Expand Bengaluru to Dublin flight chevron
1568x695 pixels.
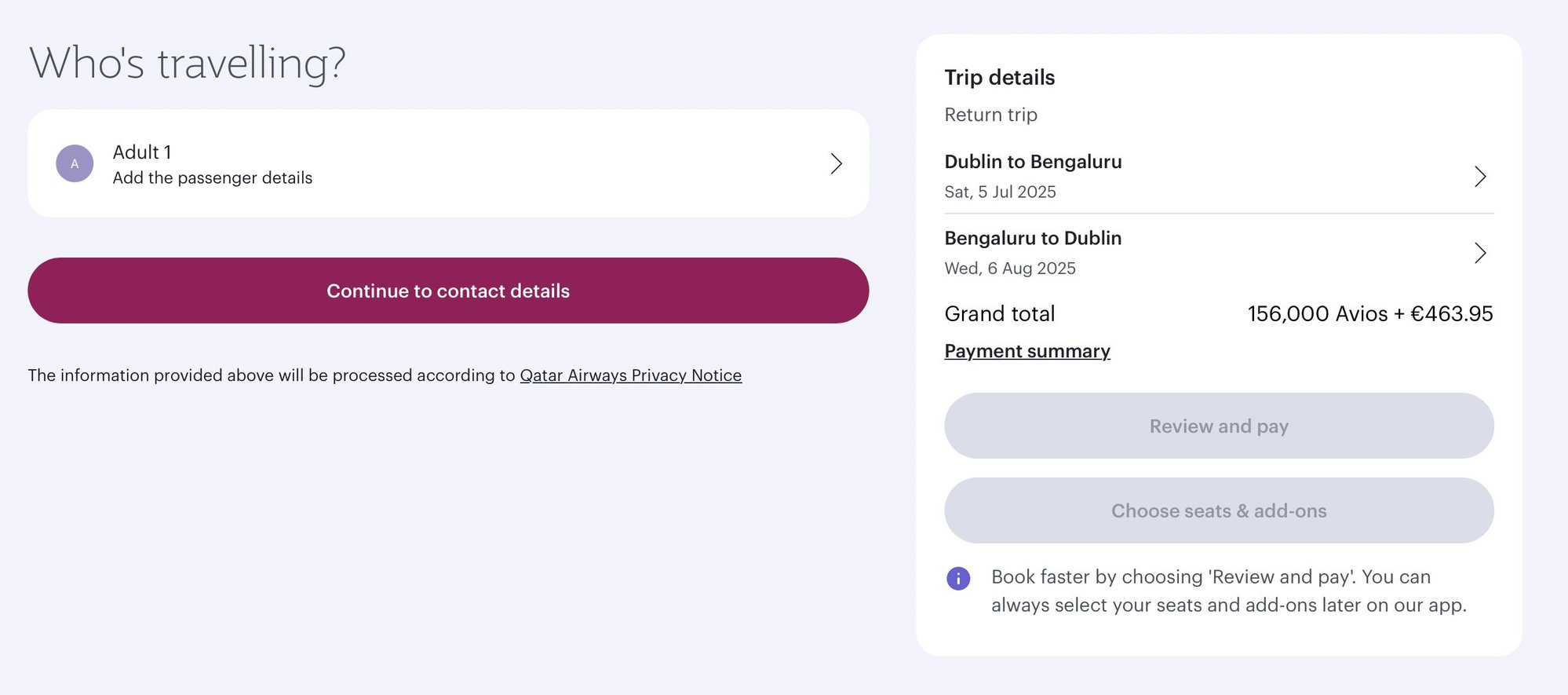pyautogui.click(x=1479, y=253)
